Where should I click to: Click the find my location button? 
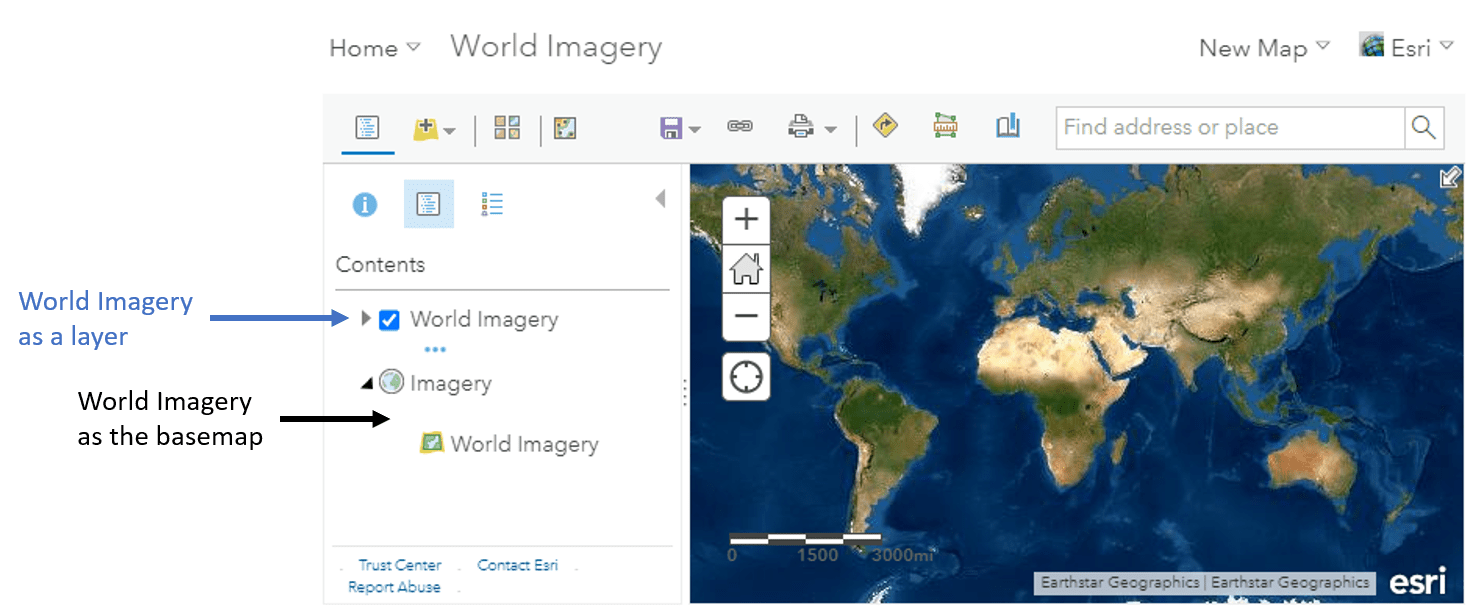[x=746, y=377]
